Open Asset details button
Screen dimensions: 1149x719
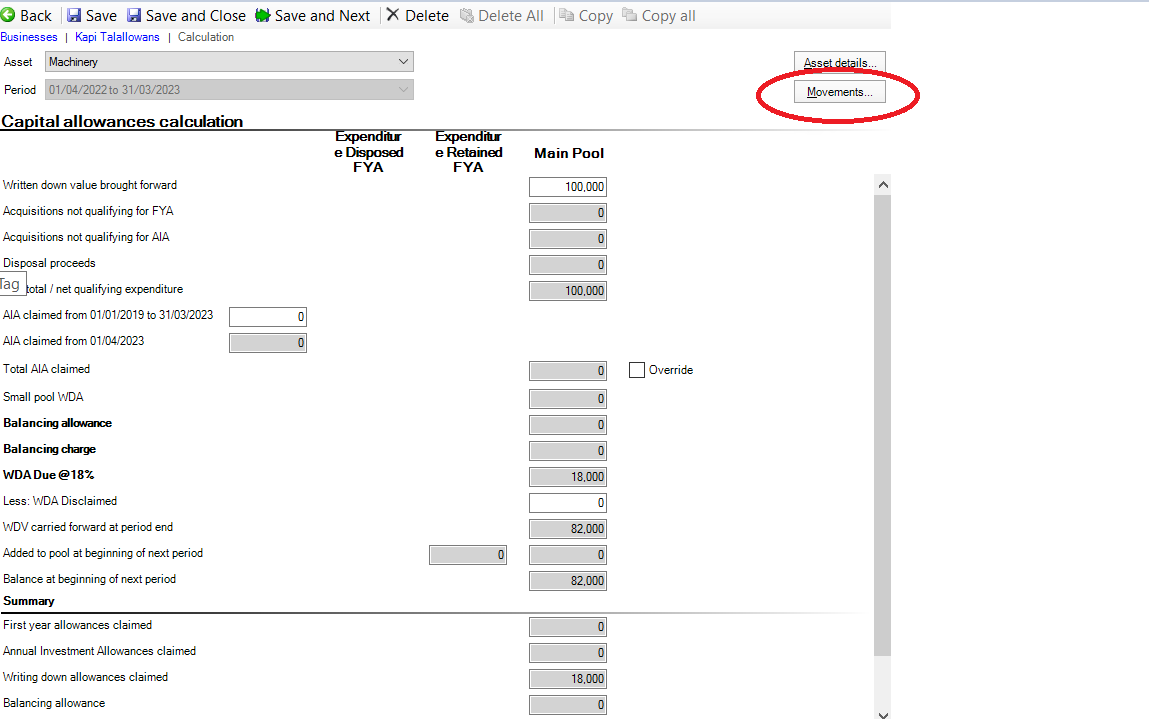(840, 62)
